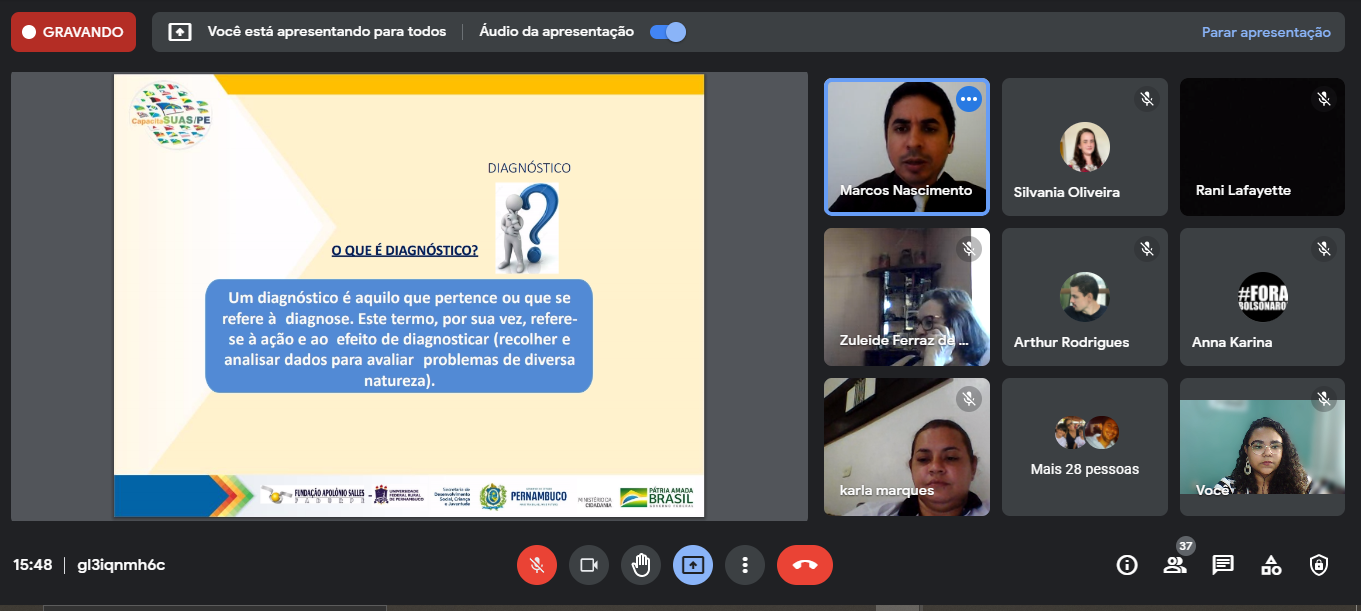Open the activities shapes icon
Viewport: 1361px width, 611px height.
tap(1271, 565)
